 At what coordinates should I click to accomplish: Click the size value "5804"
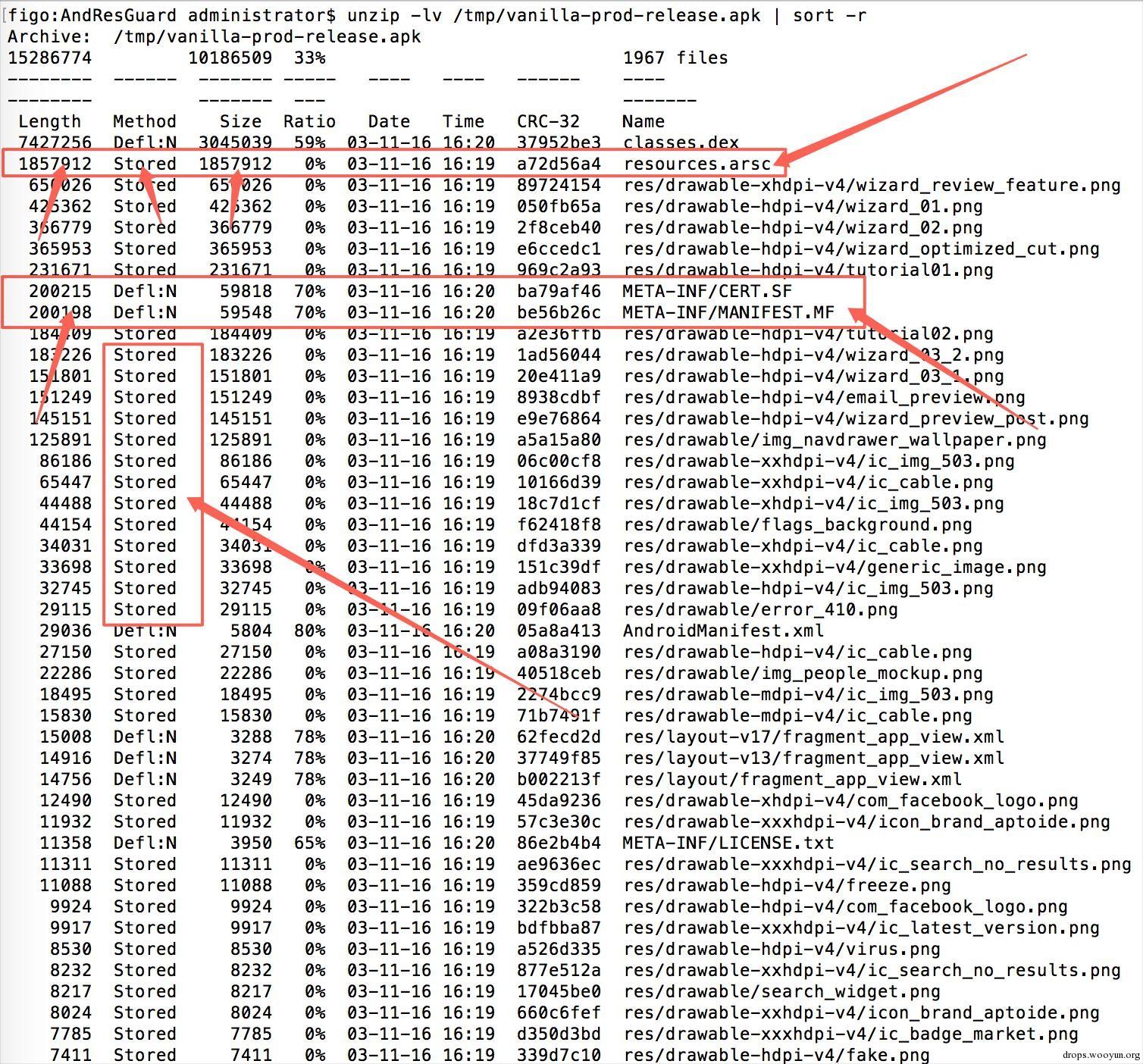251,631
